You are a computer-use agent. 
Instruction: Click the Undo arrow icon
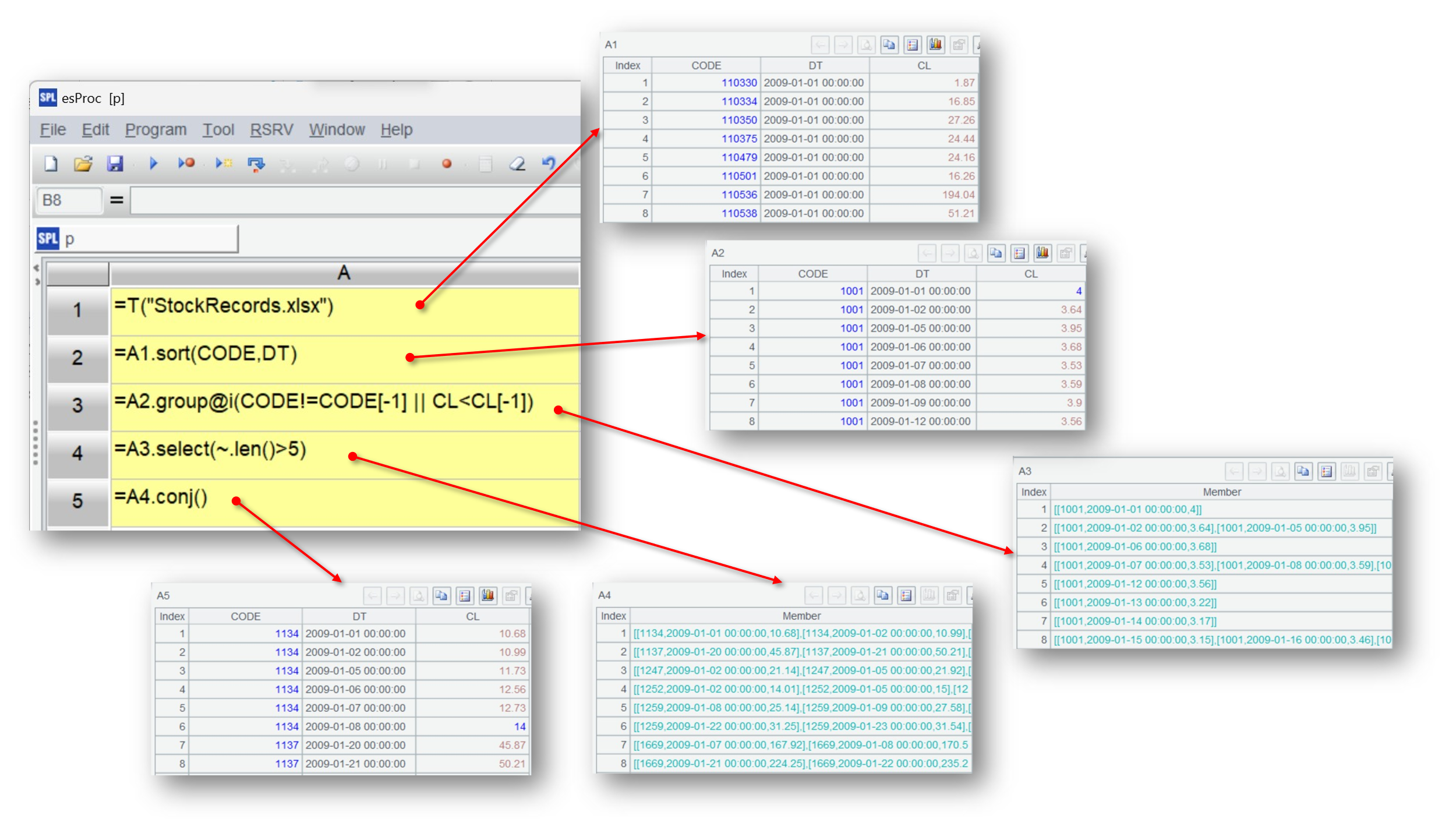(x=549, y=164)
